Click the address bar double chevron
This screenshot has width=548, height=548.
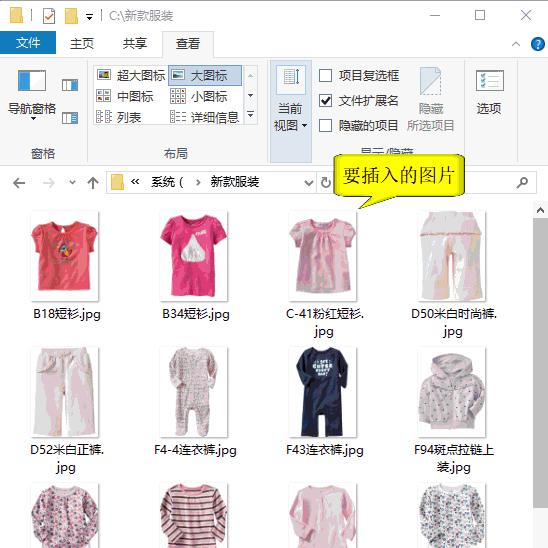pos(135,182)
